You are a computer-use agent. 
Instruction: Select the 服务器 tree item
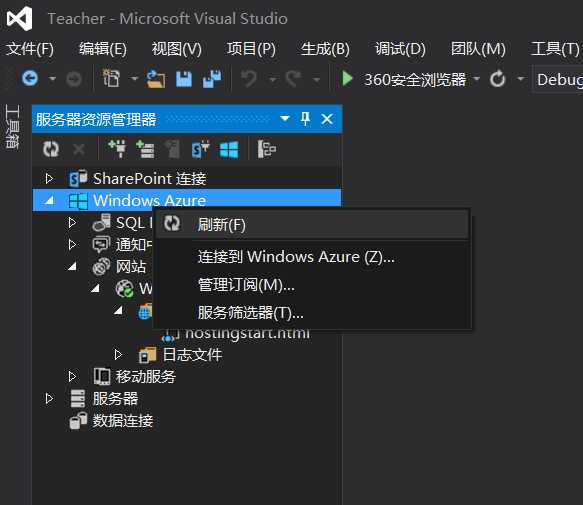[115, 399]
